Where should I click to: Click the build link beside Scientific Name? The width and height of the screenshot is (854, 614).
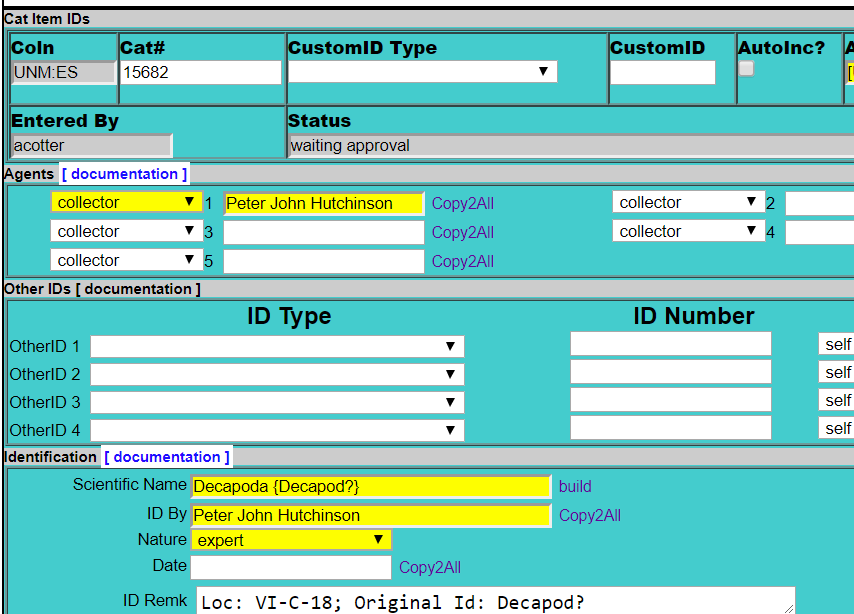pos(575,487)
